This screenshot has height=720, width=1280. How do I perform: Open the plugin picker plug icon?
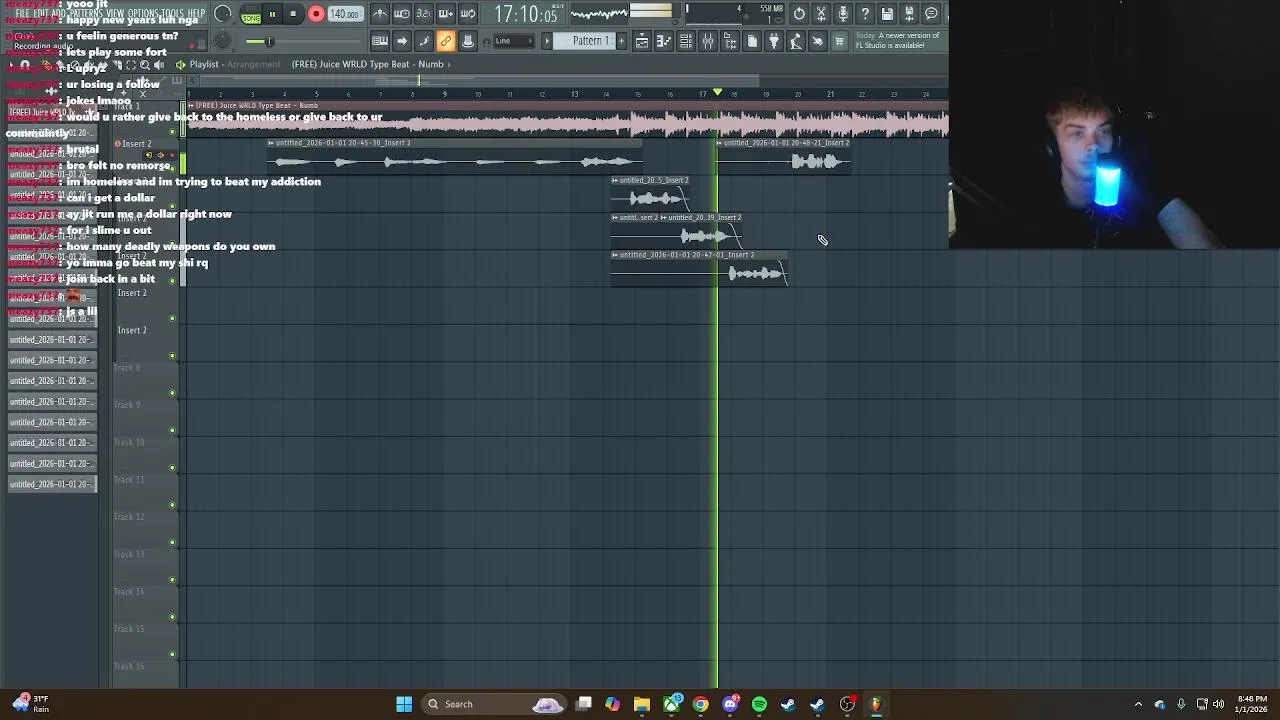(774, 41)
